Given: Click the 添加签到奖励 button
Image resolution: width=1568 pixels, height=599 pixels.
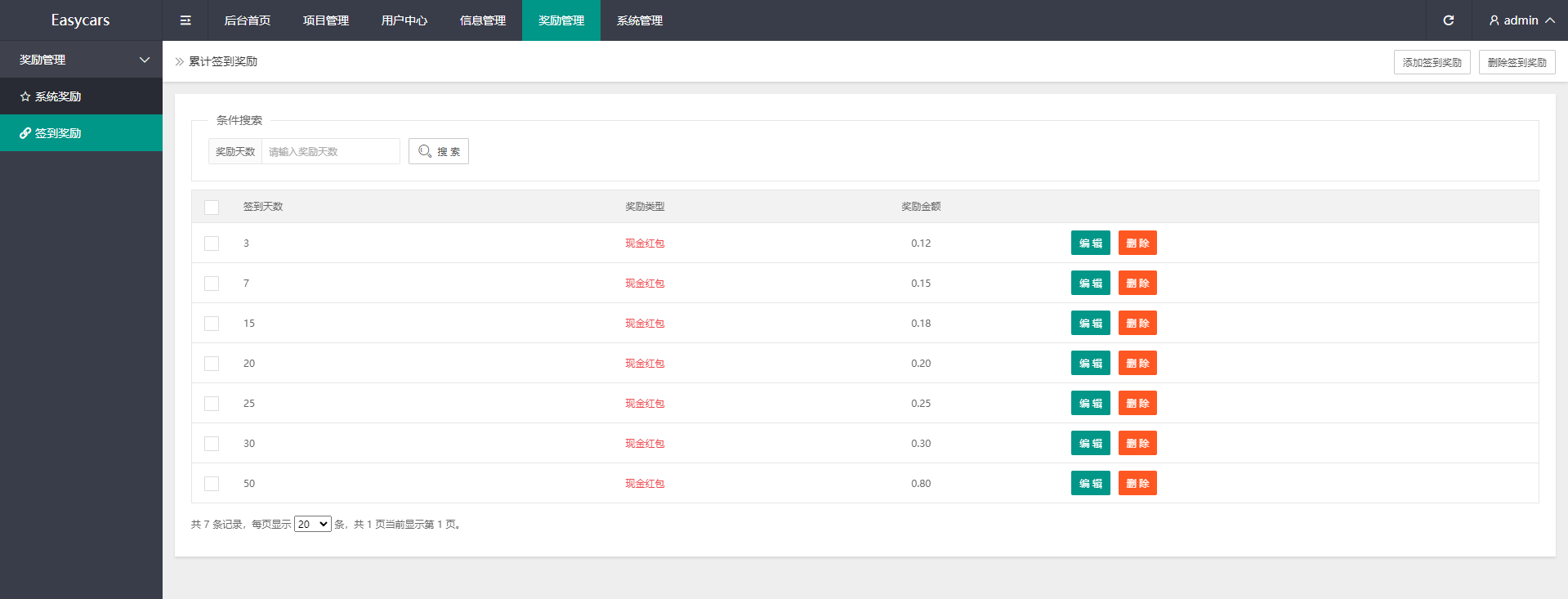Looking at the screenshot, I should [1432, 62].
